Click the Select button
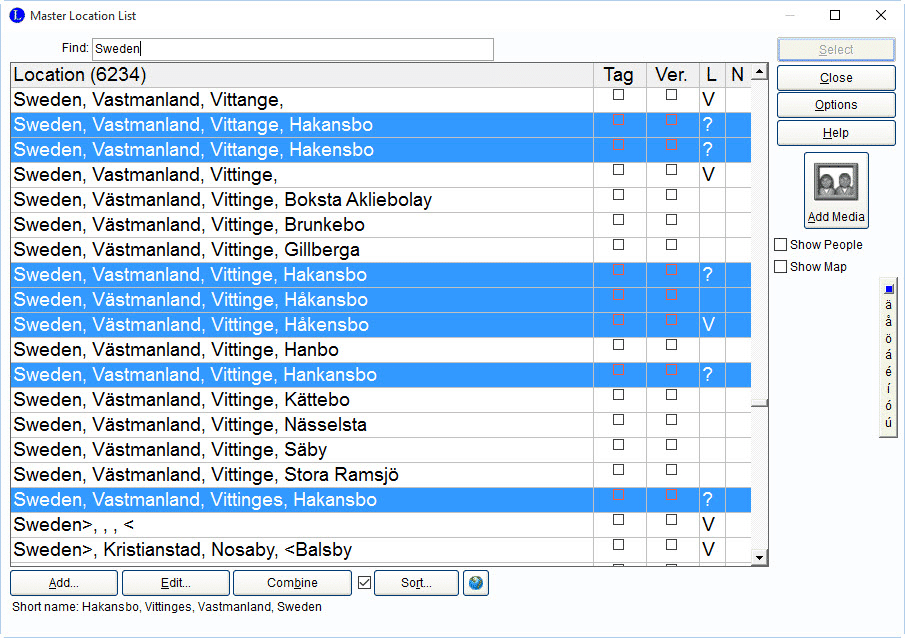The height and width of the screenshot is (638, 905). pyautogui.click(x=836, y=50)
